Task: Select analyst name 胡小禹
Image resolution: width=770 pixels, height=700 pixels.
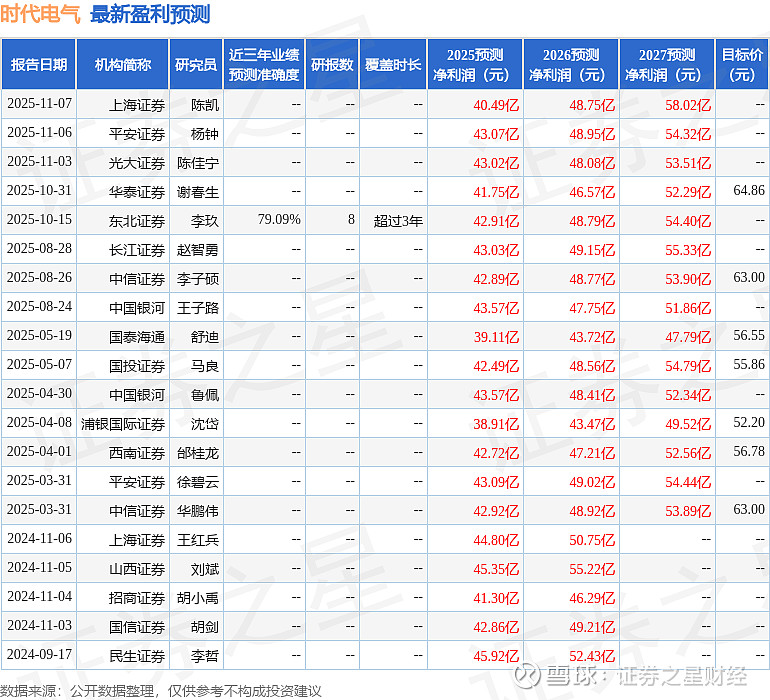Action: 198,597
